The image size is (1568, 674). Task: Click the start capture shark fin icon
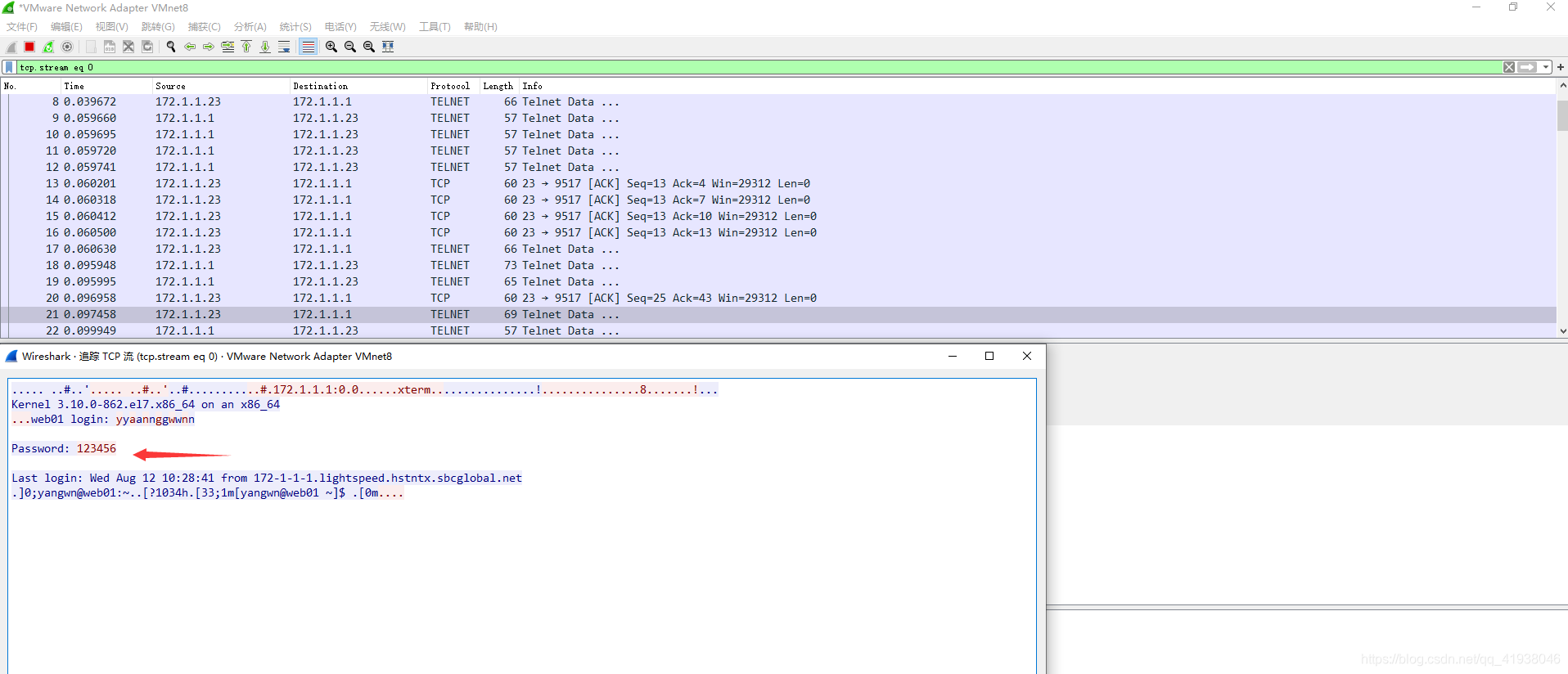click(11, 47)
